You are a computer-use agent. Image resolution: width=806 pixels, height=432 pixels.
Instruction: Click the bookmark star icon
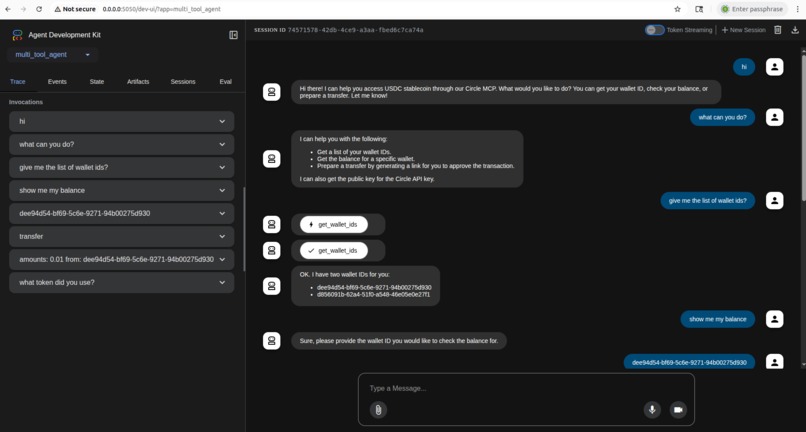(677, 9)
